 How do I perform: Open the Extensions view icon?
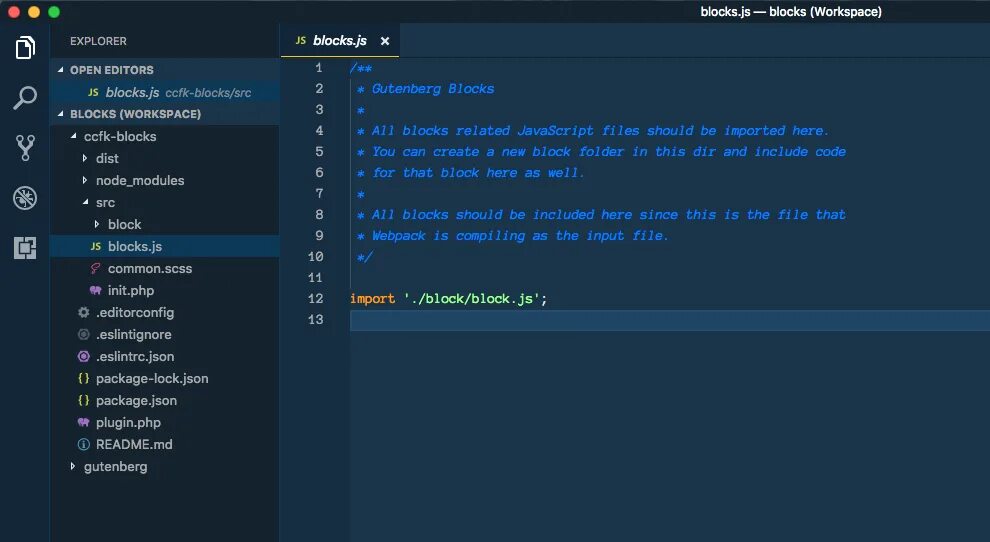pyautogui.click(x=25, y=248)
